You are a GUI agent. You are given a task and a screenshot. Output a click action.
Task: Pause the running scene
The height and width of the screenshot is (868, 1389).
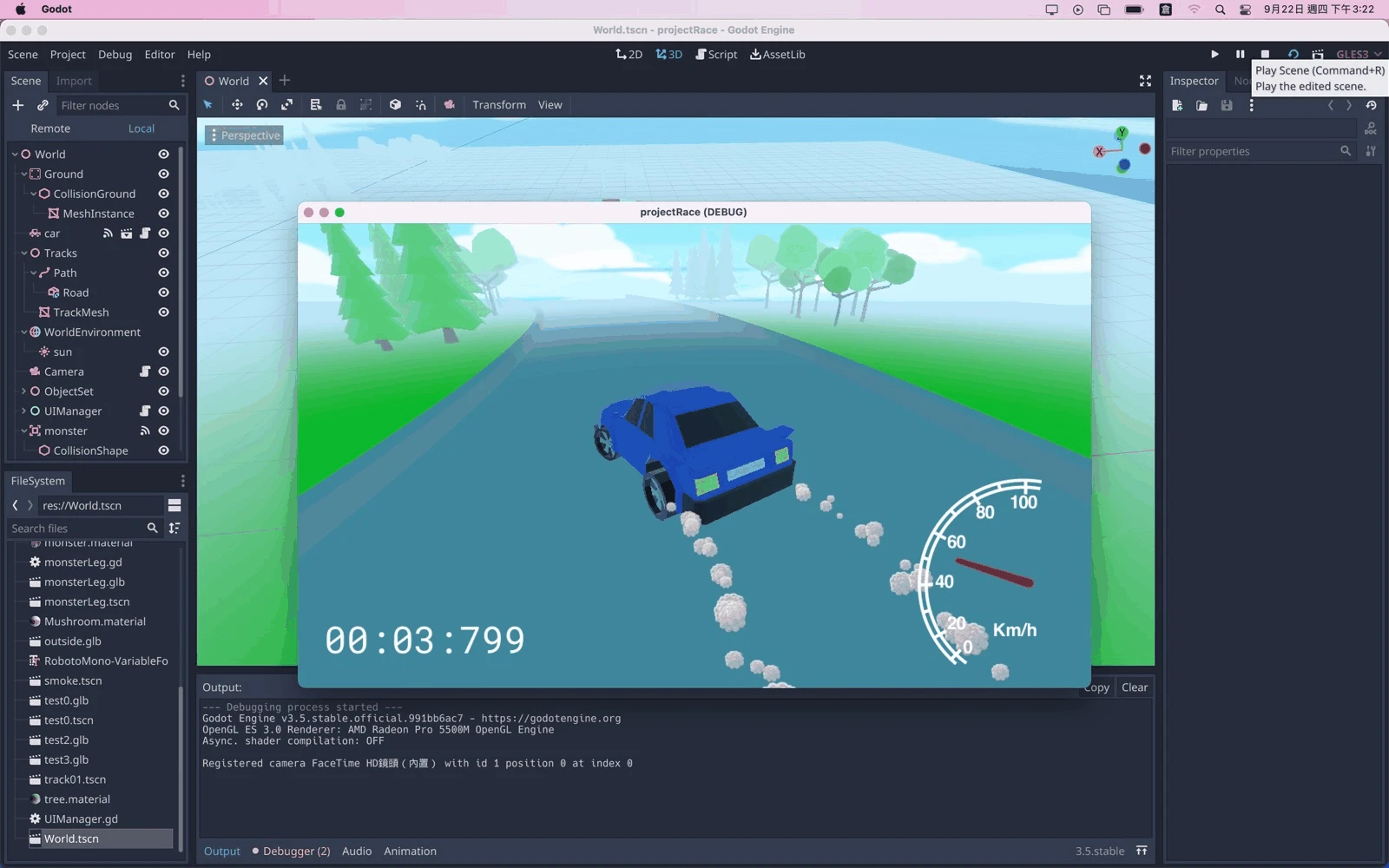click(x=1240, y=54)
